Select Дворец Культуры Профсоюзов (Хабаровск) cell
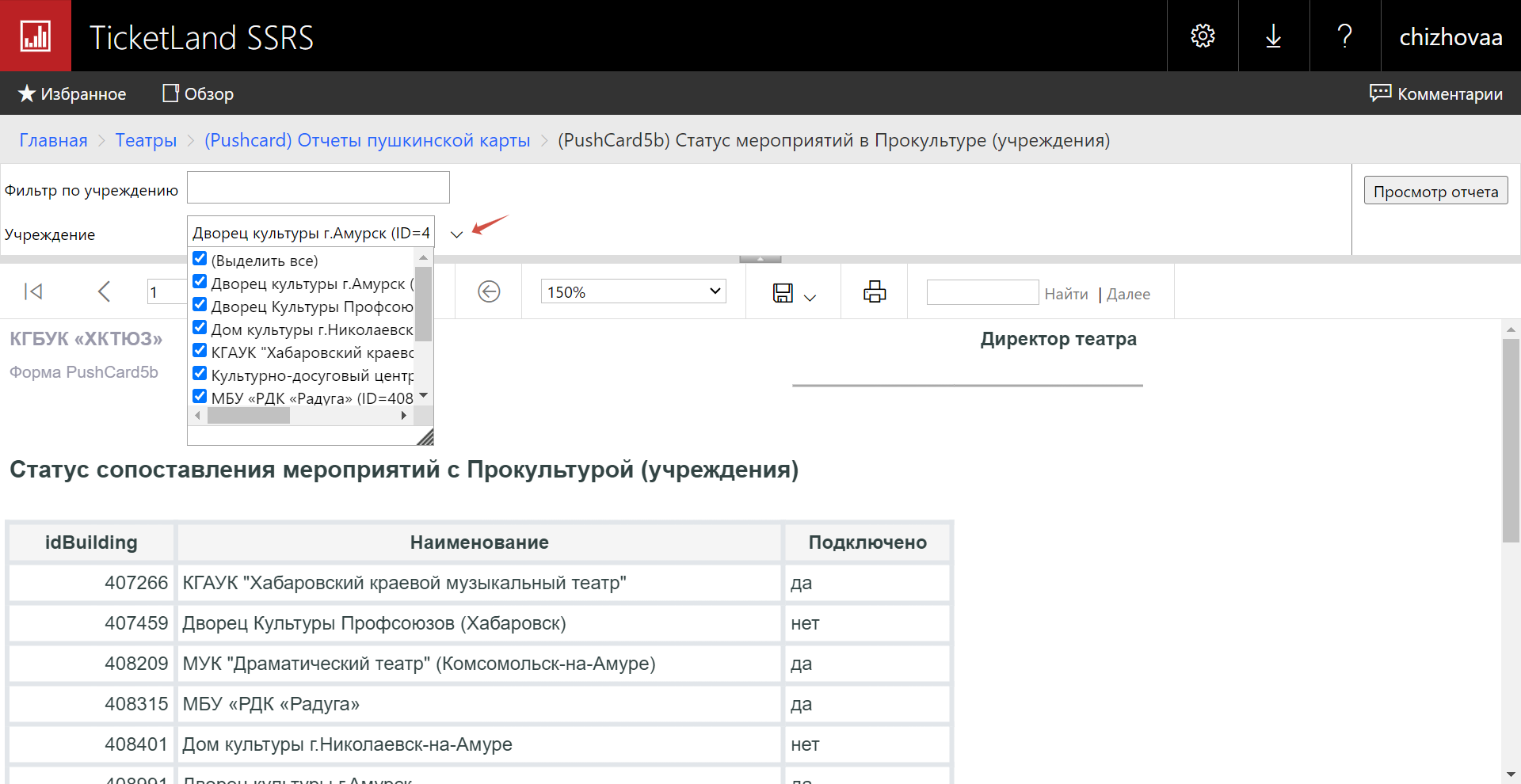Image resolution: width=1521 pixels, height=784 pixels. 479,623
